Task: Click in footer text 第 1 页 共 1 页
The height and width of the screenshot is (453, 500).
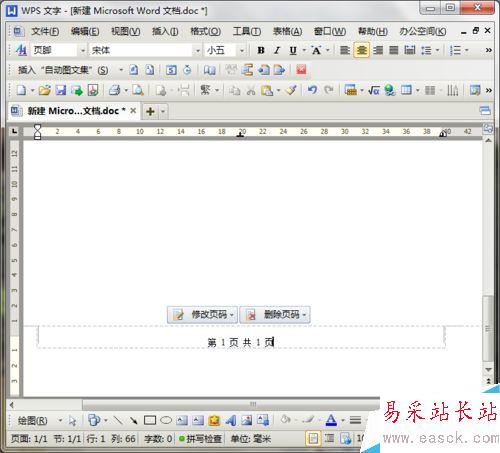Action: (x=241, y=342)
